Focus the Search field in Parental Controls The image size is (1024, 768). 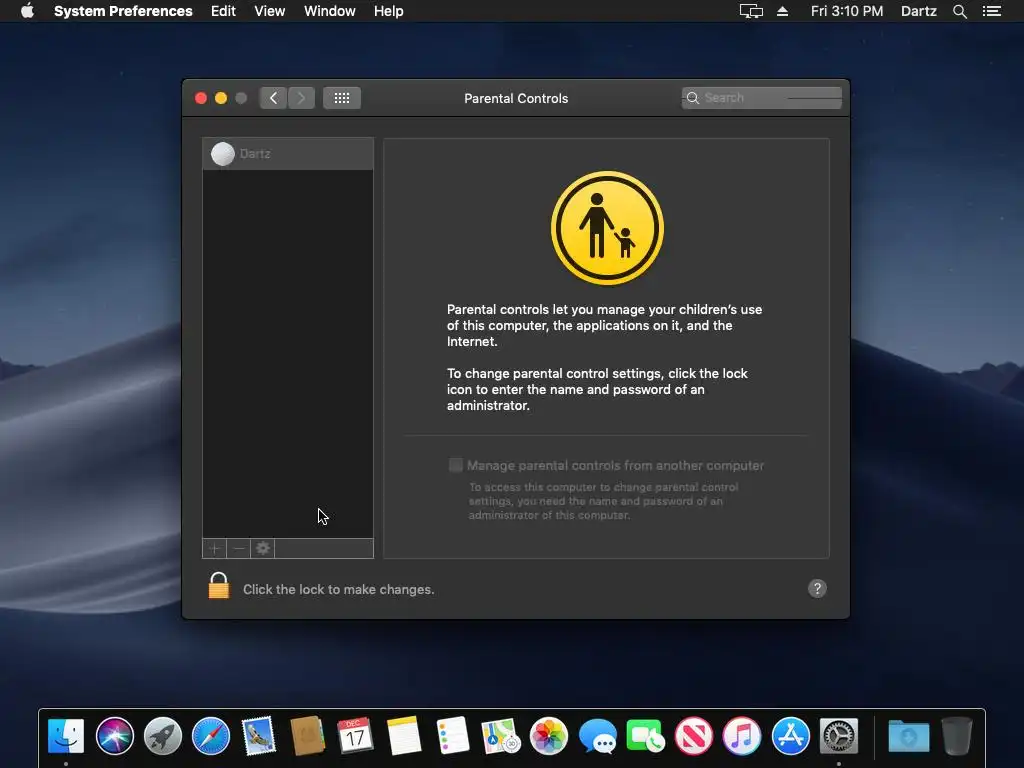[761, 98]
